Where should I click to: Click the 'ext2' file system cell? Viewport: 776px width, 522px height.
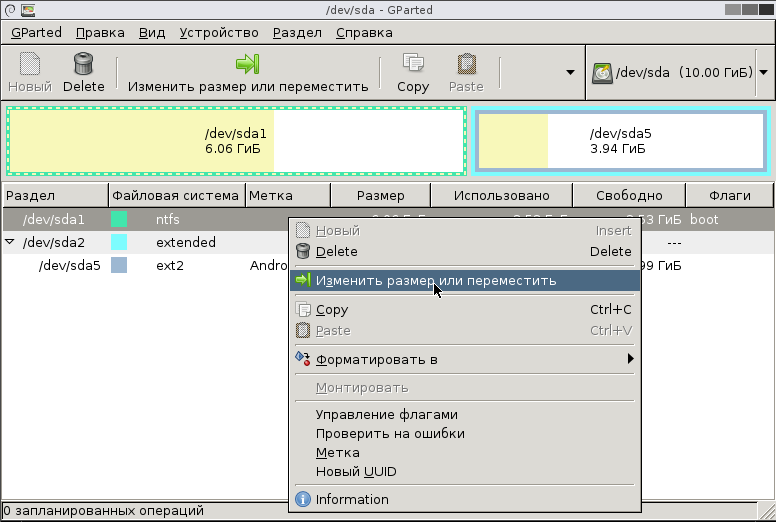tap(170, 265)
